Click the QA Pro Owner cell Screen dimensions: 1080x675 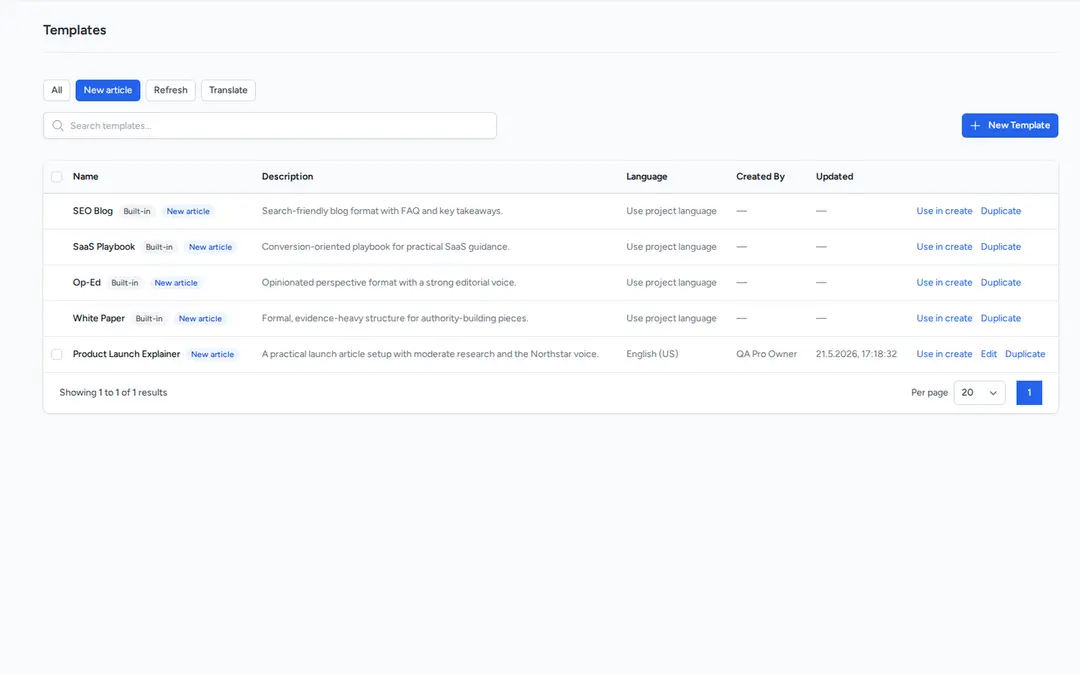coord(767,354)
